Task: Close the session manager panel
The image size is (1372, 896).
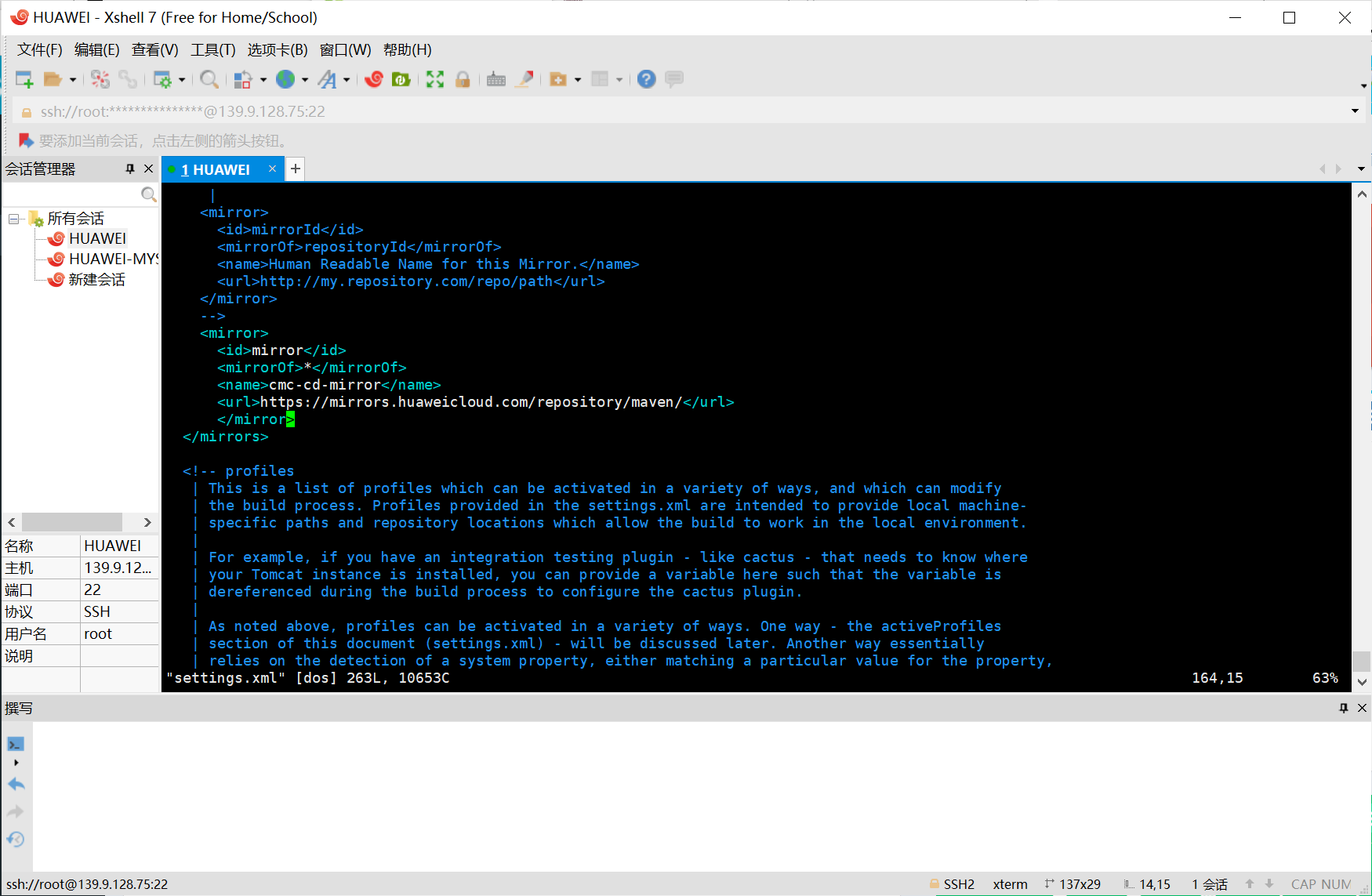Action: coord(148,169)
